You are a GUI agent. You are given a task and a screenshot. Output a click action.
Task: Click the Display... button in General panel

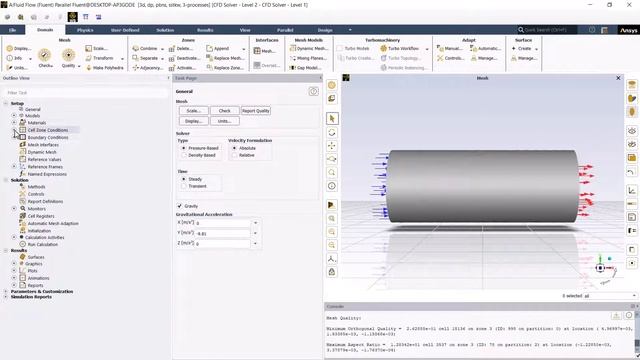click(x=193, y=121)
